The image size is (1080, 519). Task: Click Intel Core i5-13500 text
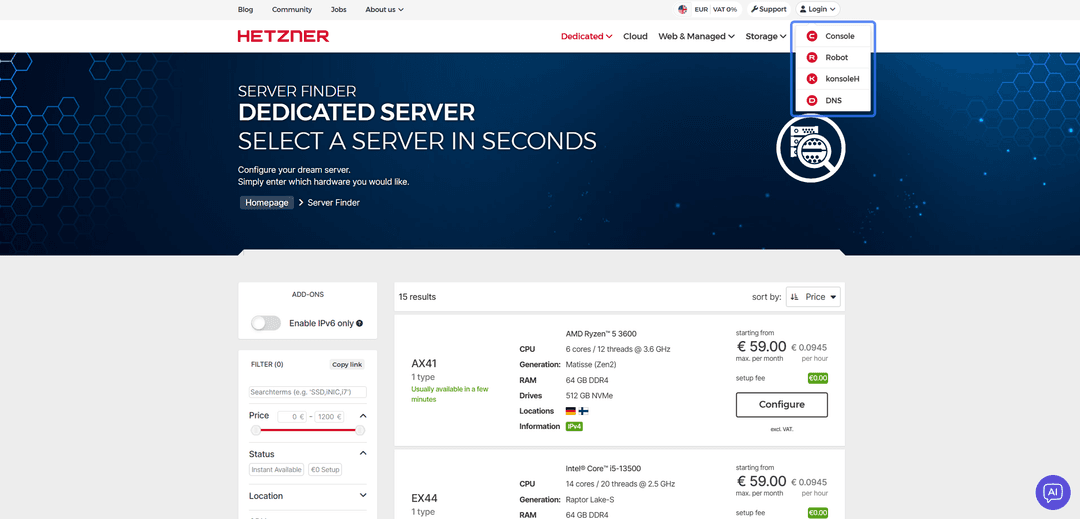603,468
